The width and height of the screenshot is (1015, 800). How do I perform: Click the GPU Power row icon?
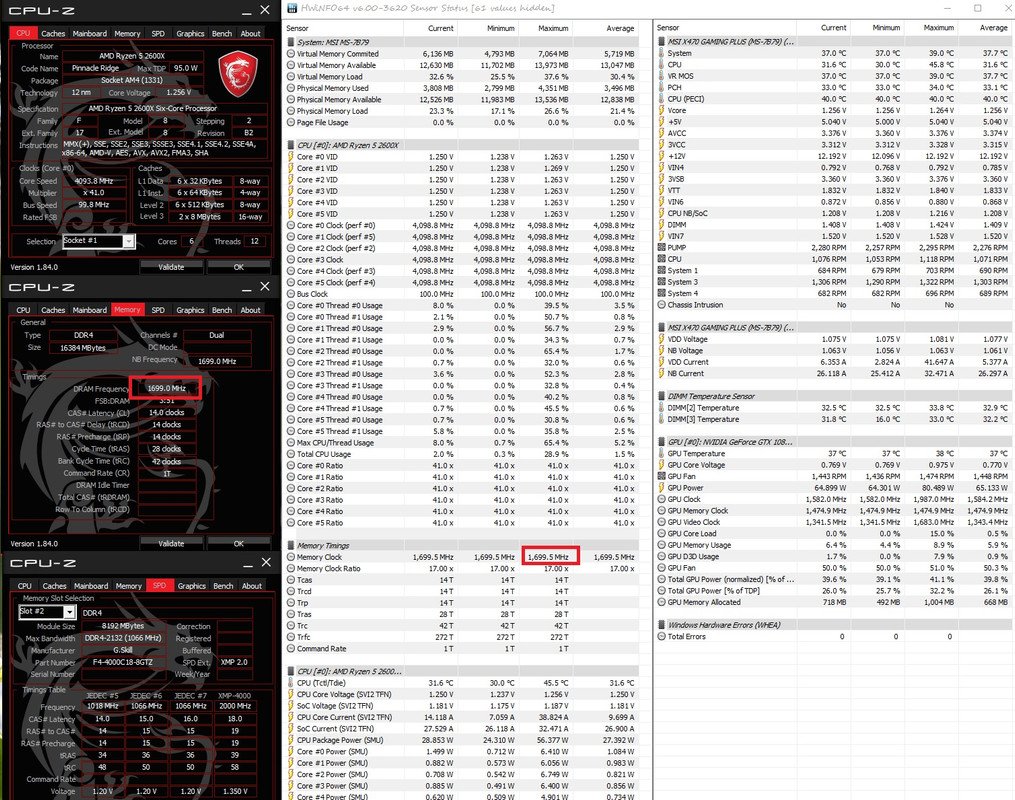click(662, 488)
